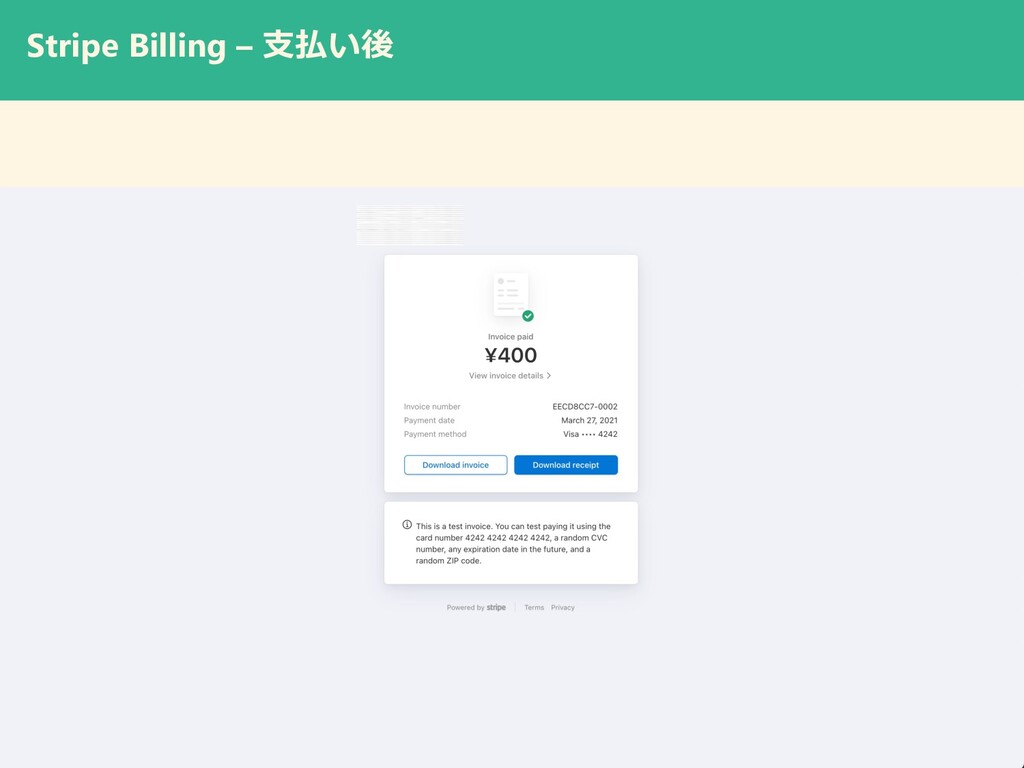Select invoice number EECD8CC7-0002
Screen dimensions: 1024x768
[x=584, y=406]
